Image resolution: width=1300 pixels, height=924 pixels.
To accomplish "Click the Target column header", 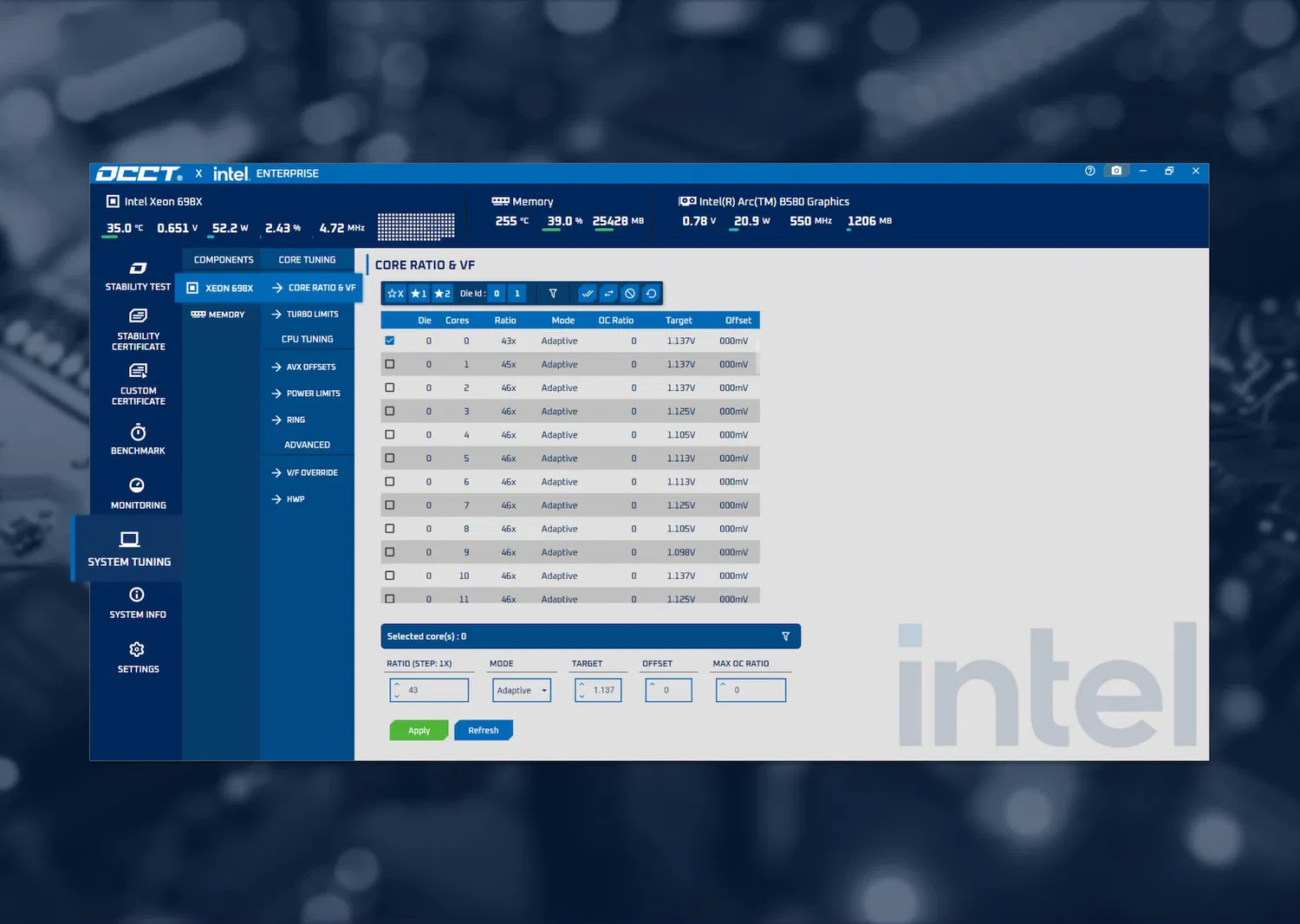I will tap(679, 321).
